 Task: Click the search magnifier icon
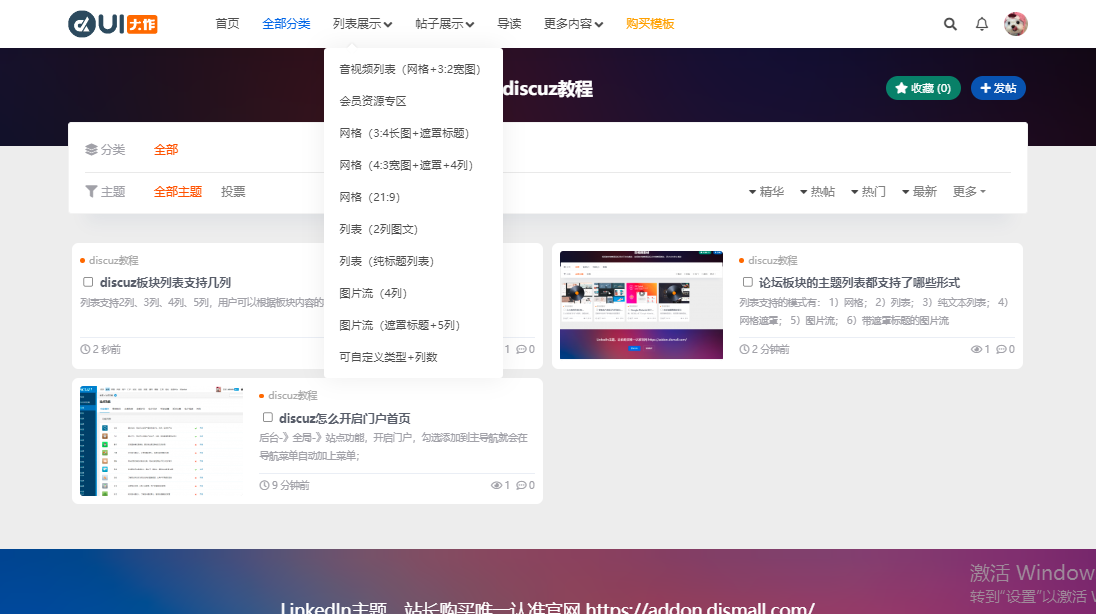coord(950,24)
